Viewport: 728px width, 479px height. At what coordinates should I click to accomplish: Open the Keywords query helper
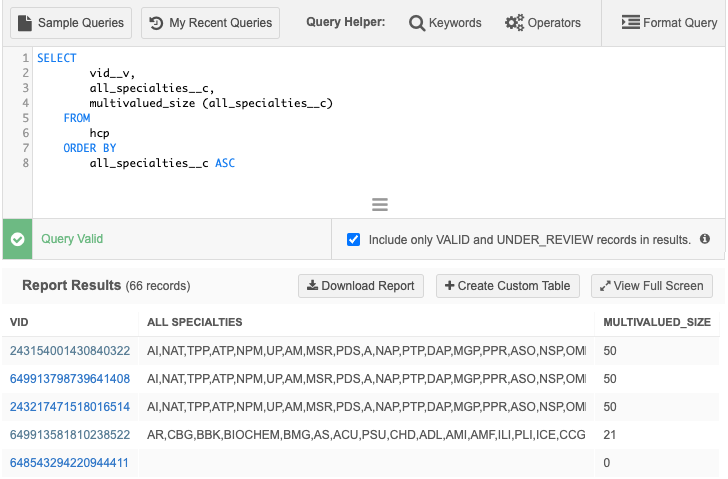point(445,22)
